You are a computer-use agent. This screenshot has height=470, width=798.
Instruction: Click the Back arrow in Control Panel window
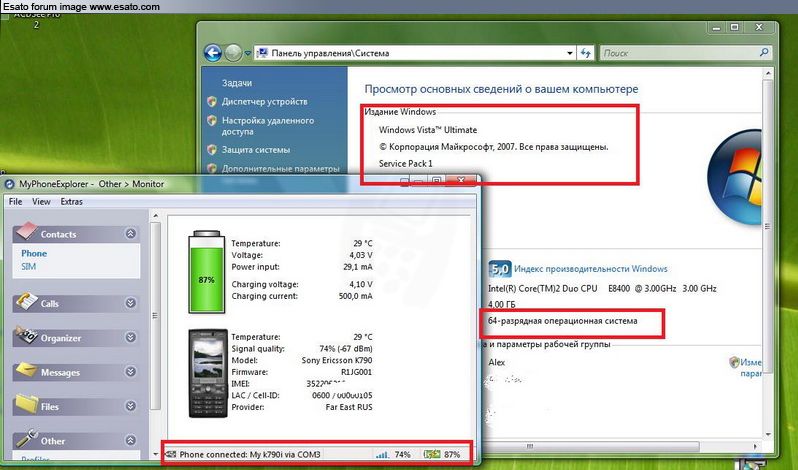[213, 53]
